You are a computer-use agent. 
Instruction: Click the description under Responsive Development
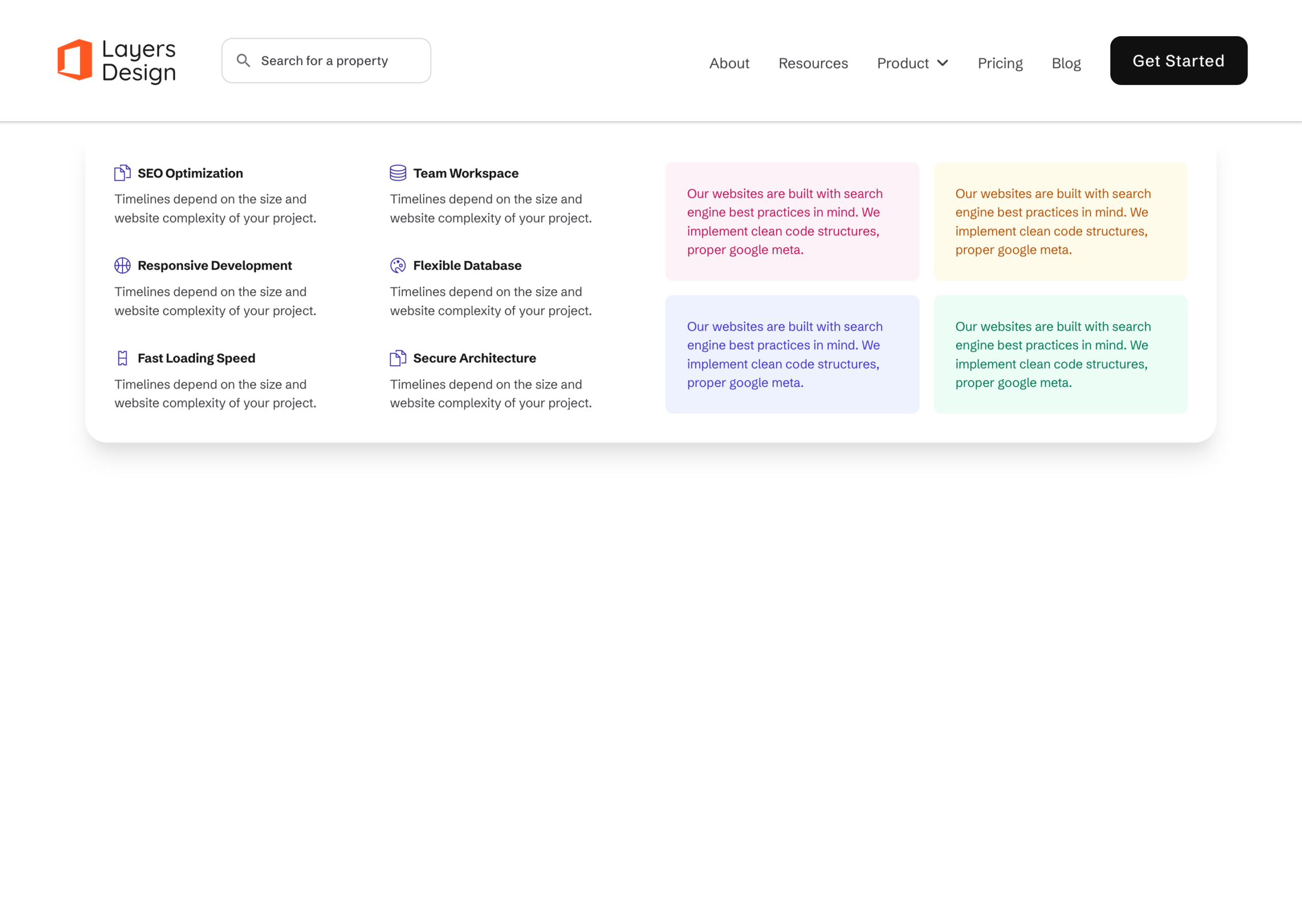(215, 301)
